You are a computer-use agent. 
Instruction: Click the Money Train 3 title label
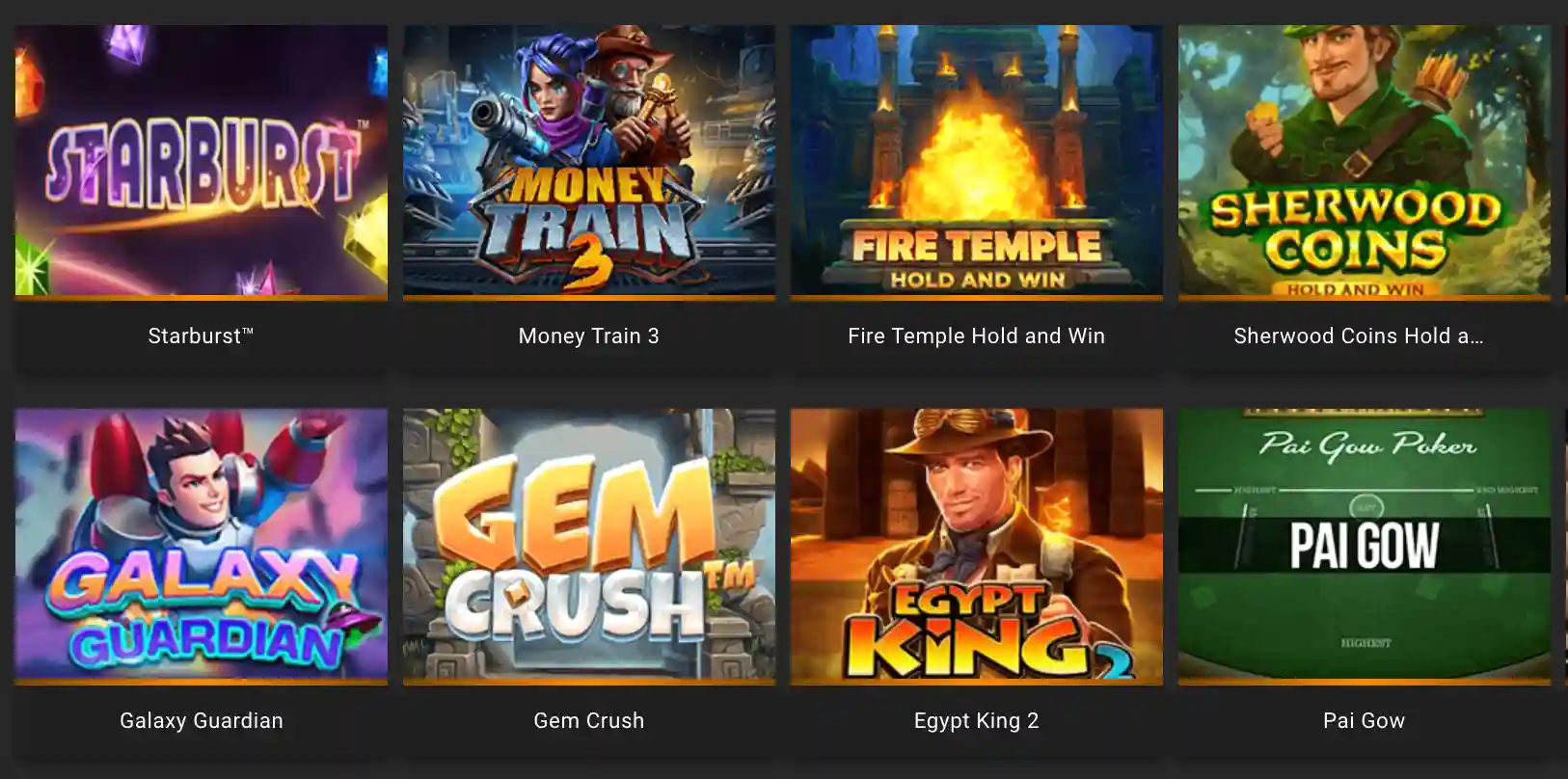pos(588,336)
